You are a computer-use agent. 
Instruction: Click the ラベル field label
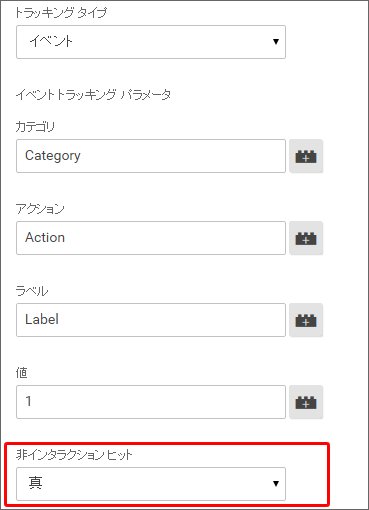click(32, 291)
